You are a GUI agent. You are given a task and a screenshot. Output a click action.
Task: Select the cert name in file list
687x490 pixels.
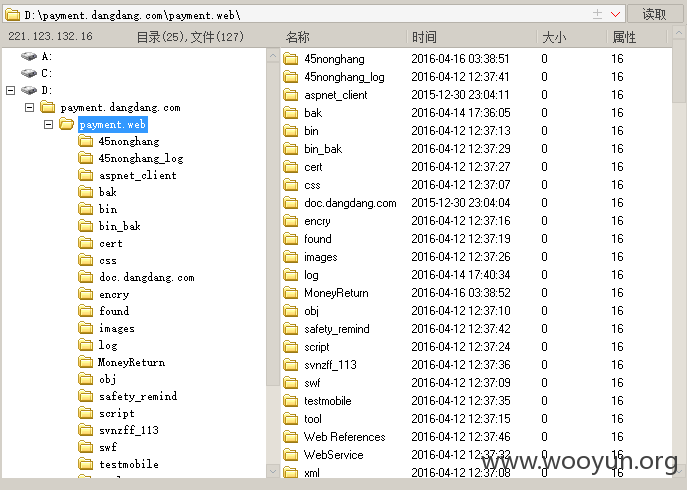pos(313,167)
